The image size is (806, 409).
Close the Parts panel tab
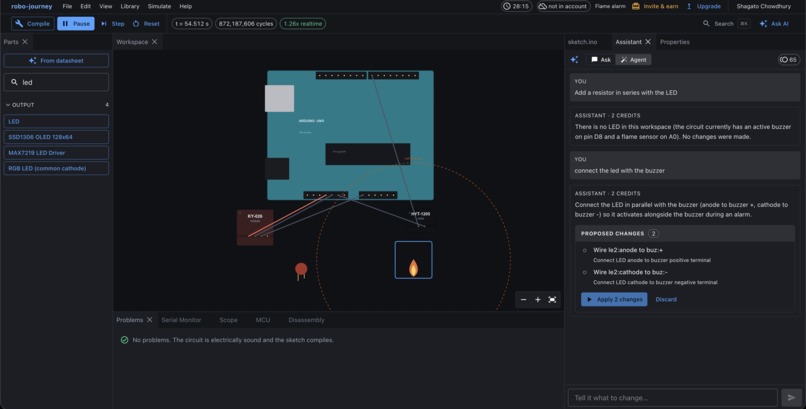click(25, 42)
